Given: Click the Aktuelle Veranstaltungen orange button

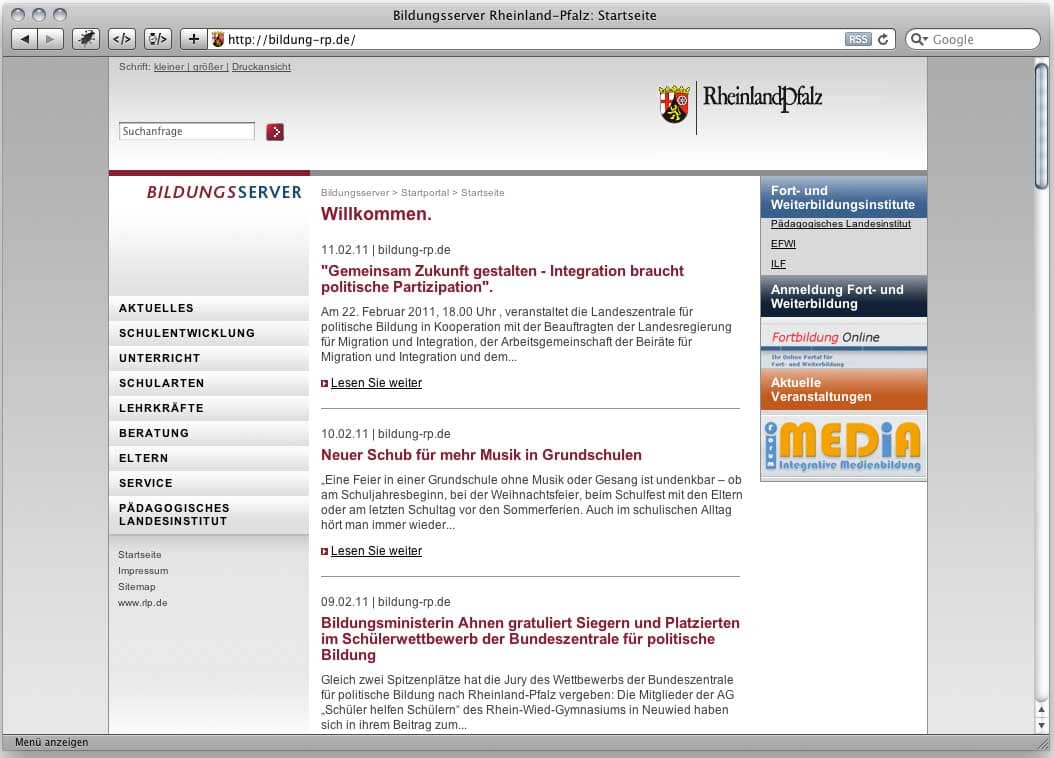Looking at the screenshot, I should coord(843,390).
